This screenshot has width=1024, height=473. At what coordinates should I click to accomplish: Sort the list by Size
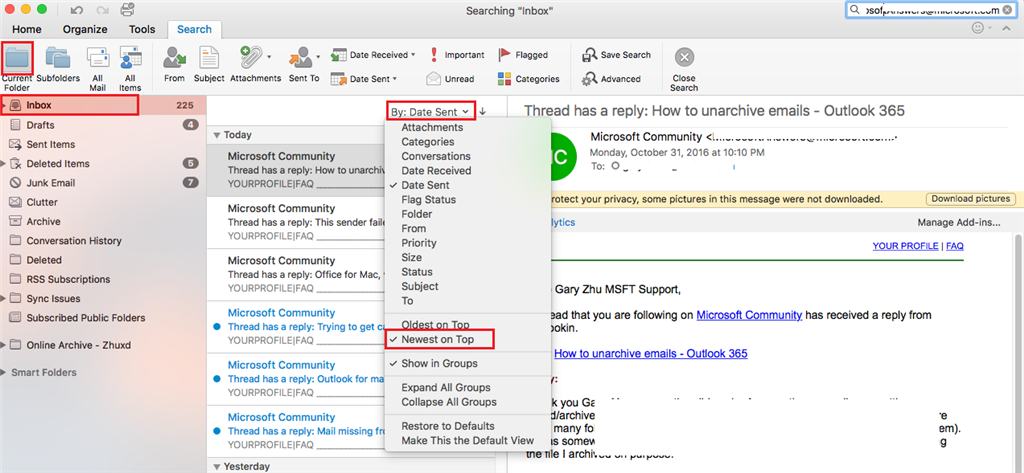click(411, 257)
